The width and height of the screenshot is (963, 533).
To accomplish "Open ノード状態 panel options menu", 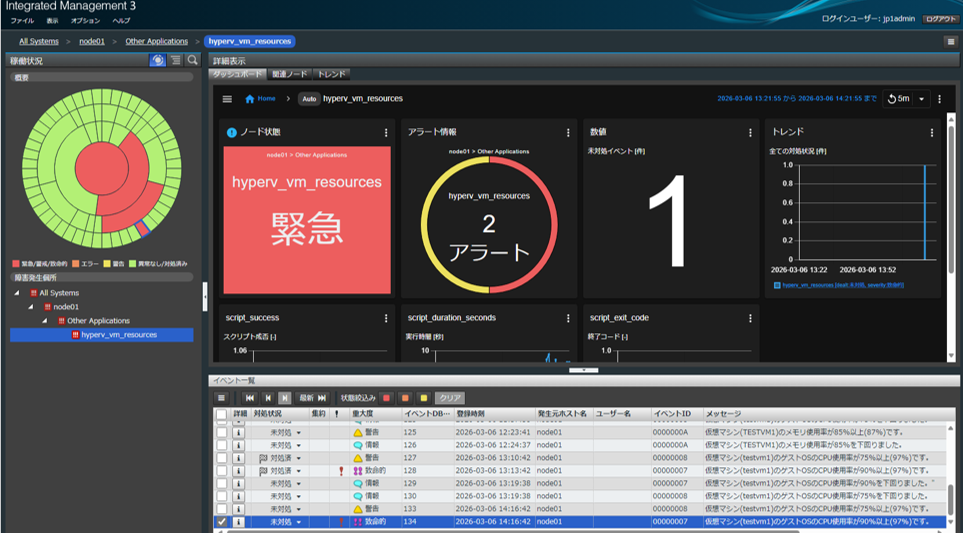I will [x=386, y=133].
